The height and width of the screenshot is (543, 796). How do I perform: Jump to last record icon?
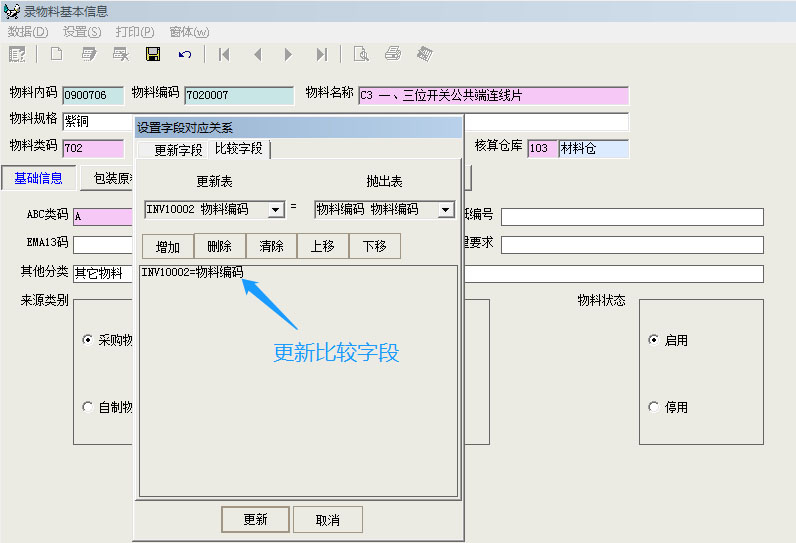321,54
